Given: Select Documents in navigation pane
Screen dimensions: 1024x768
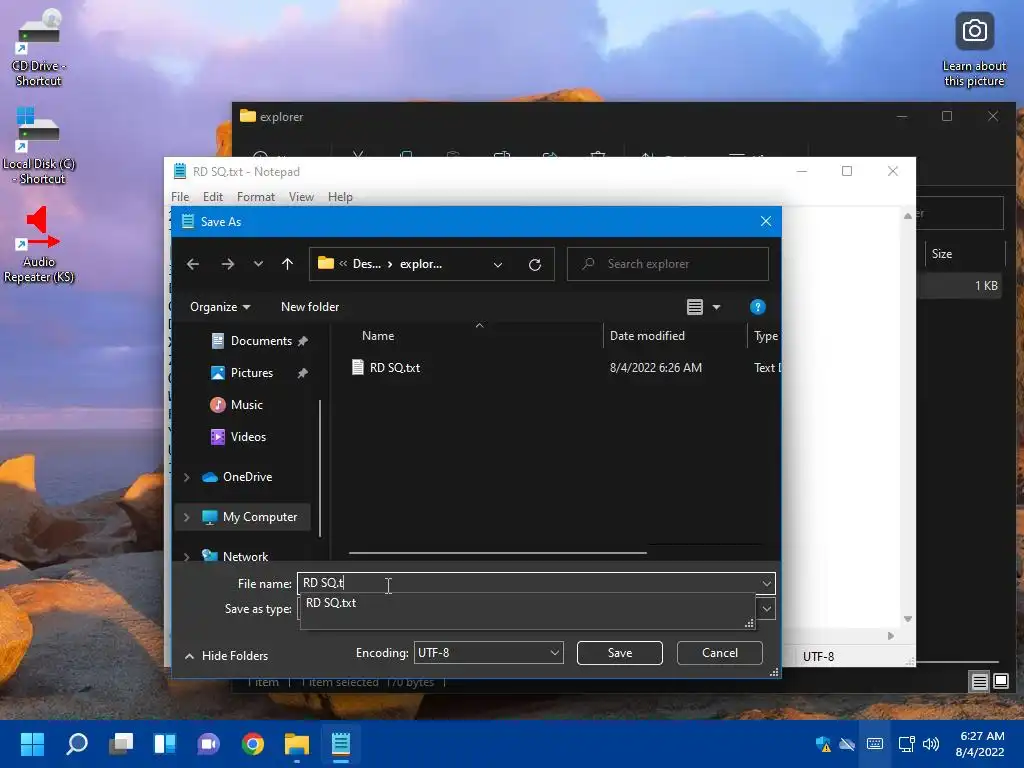Looking at the screenshot, I should (260, 341).
